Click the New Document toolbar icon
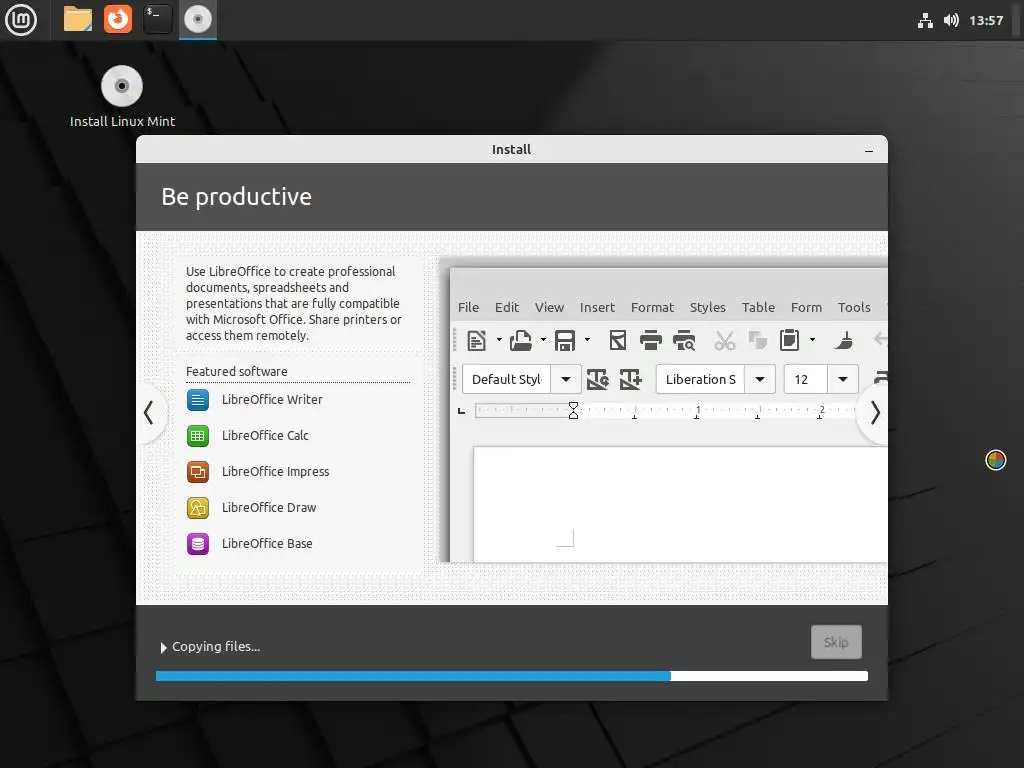 [476, 340]
